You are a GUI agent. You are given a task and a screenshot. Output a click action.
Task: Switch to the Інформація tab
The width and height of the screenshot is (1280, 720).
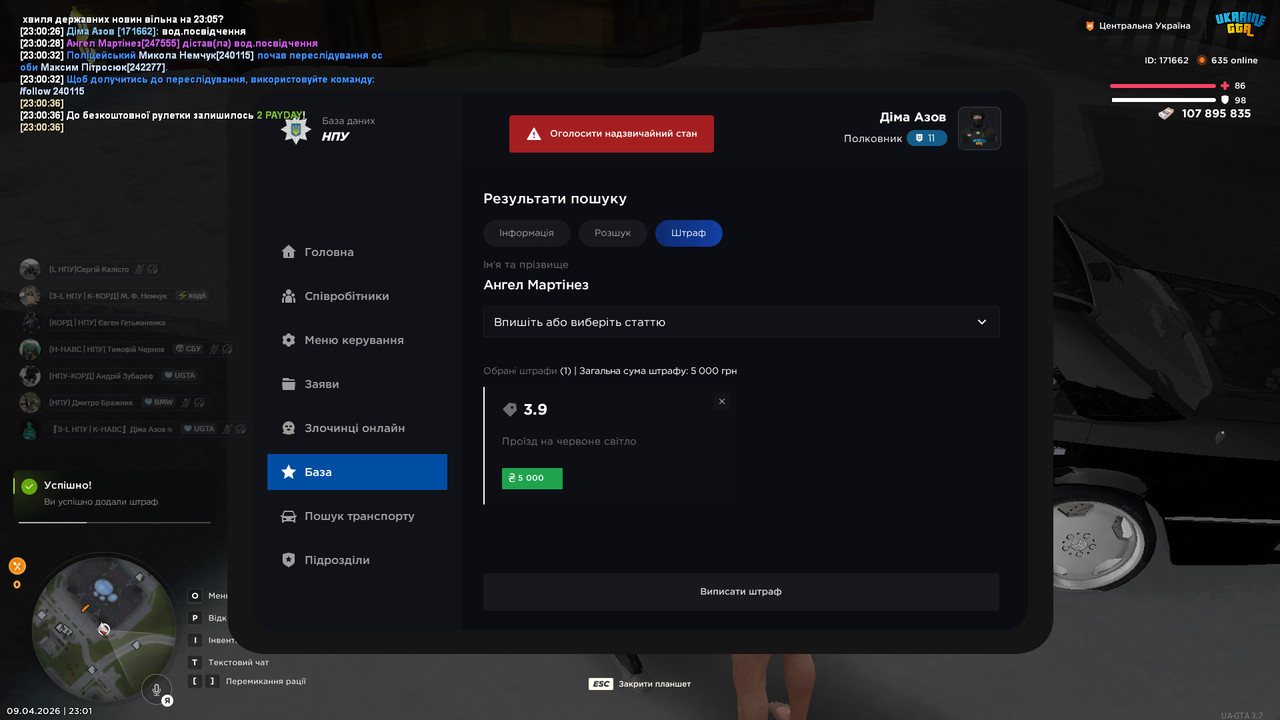pyautogui.click(x=526, y=233)
